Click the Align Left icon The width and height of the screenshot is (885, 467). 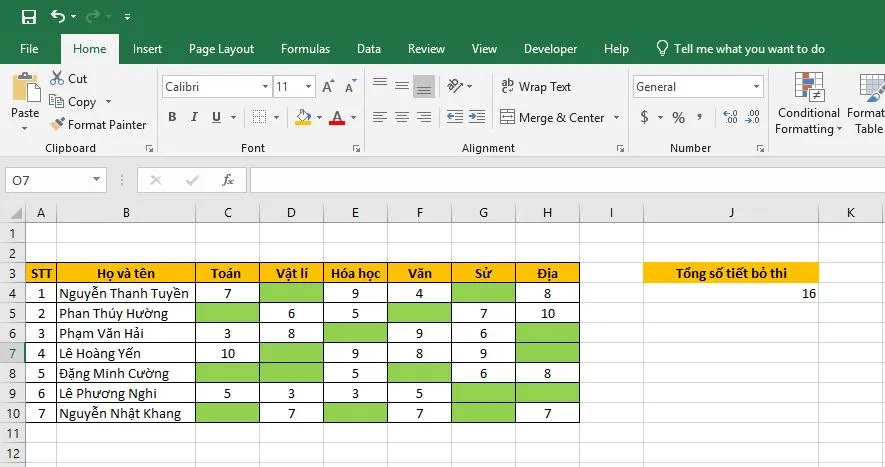pyautogui.click(x=380, y=117)
